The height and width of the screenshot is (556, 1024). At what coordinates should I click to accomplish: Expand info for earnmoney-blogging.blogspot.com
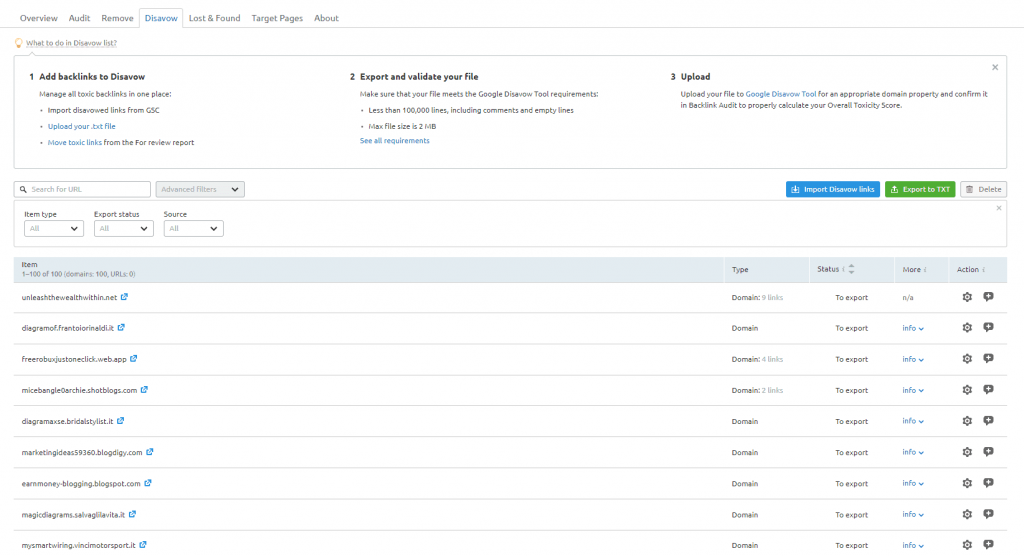point(913,483)
